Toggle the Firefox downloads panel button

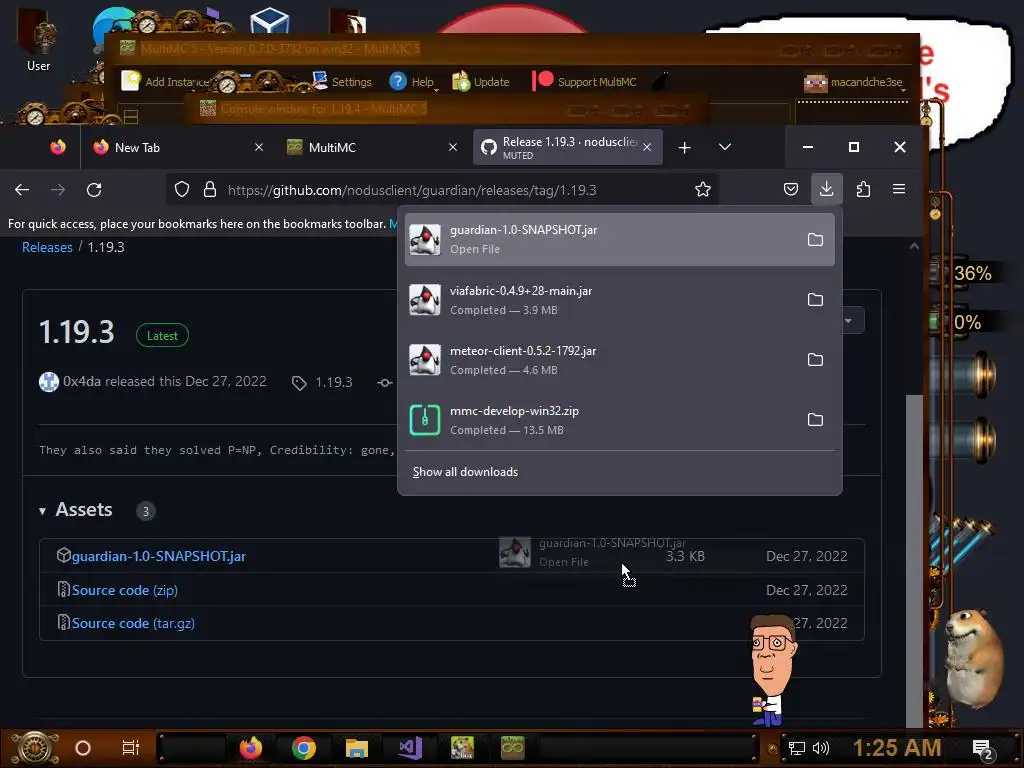(x=826, y=189)
